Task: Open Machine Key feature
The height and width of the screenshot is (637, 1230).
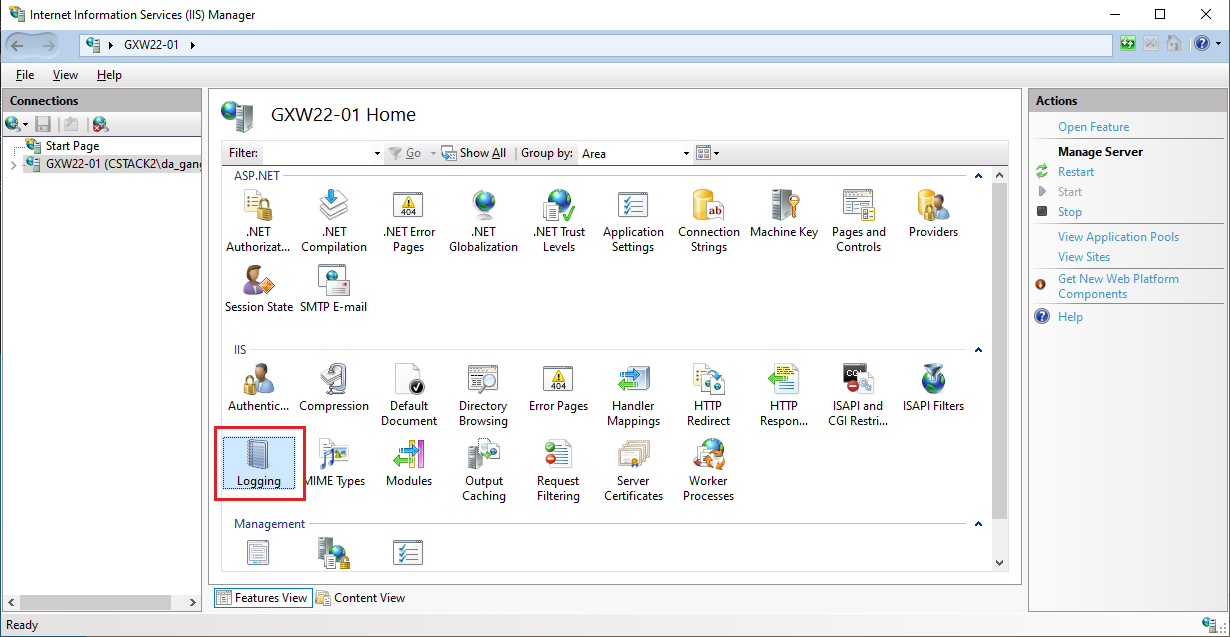Action: (784, 214)
